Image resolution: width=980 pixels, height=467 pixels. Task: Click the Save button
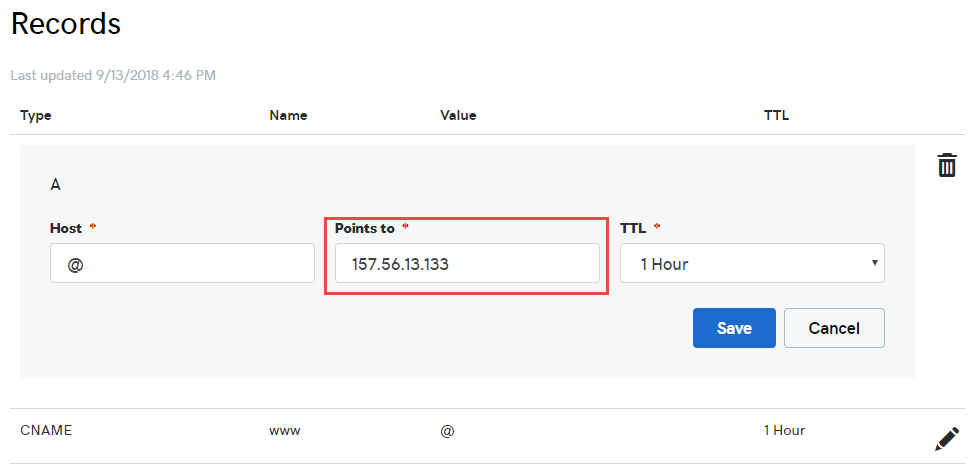coord(734,328)
